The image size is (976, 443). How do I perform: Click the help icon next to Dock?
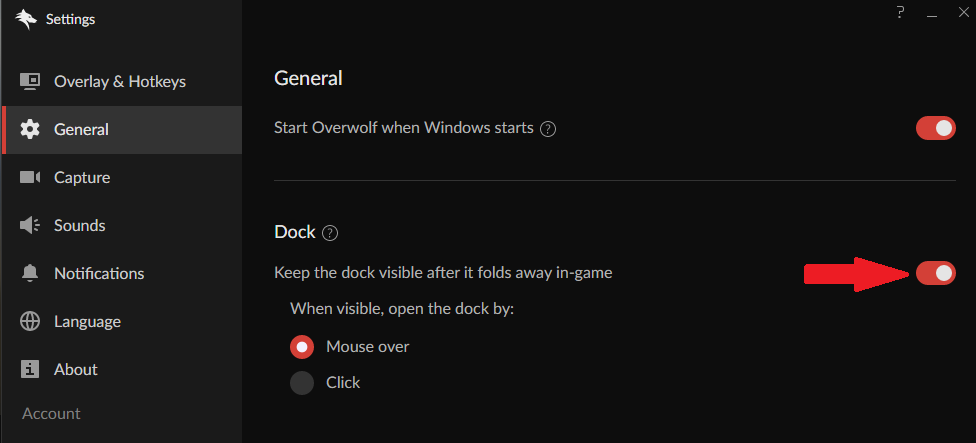(x=330, y=233)
